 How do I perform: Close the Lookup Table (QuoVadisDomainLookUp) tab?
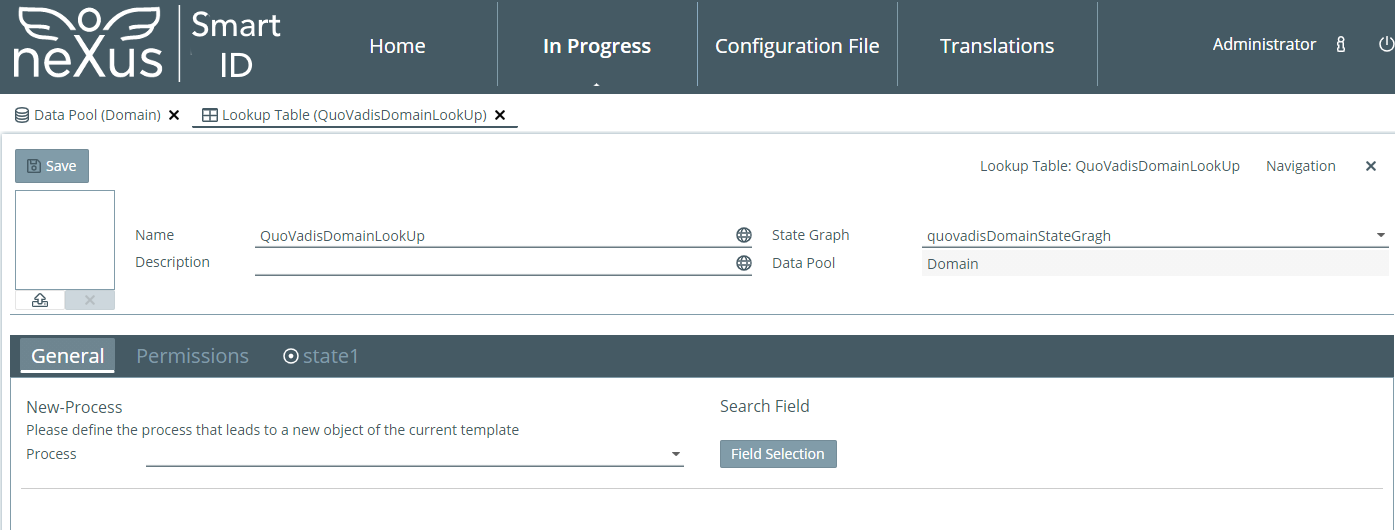(500, 115)
